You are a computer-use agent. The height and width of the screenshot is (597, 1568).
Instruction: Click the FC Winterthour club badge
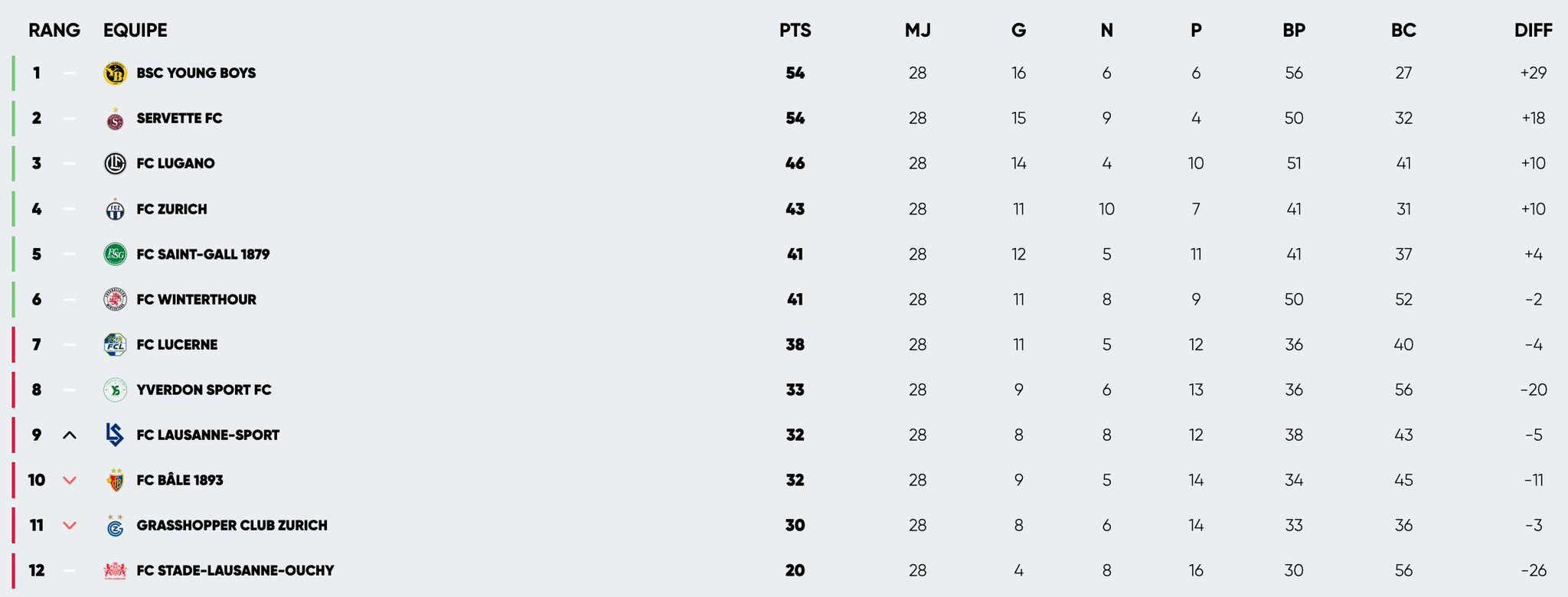click(x=115, y=299)
